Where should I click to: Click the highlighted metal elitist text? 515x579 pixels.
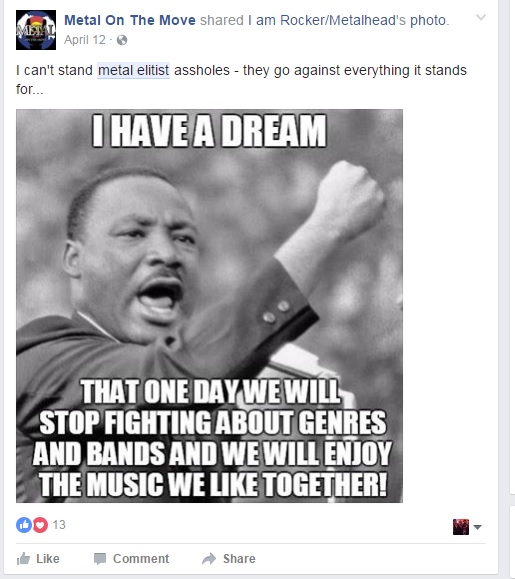(133, 70)
